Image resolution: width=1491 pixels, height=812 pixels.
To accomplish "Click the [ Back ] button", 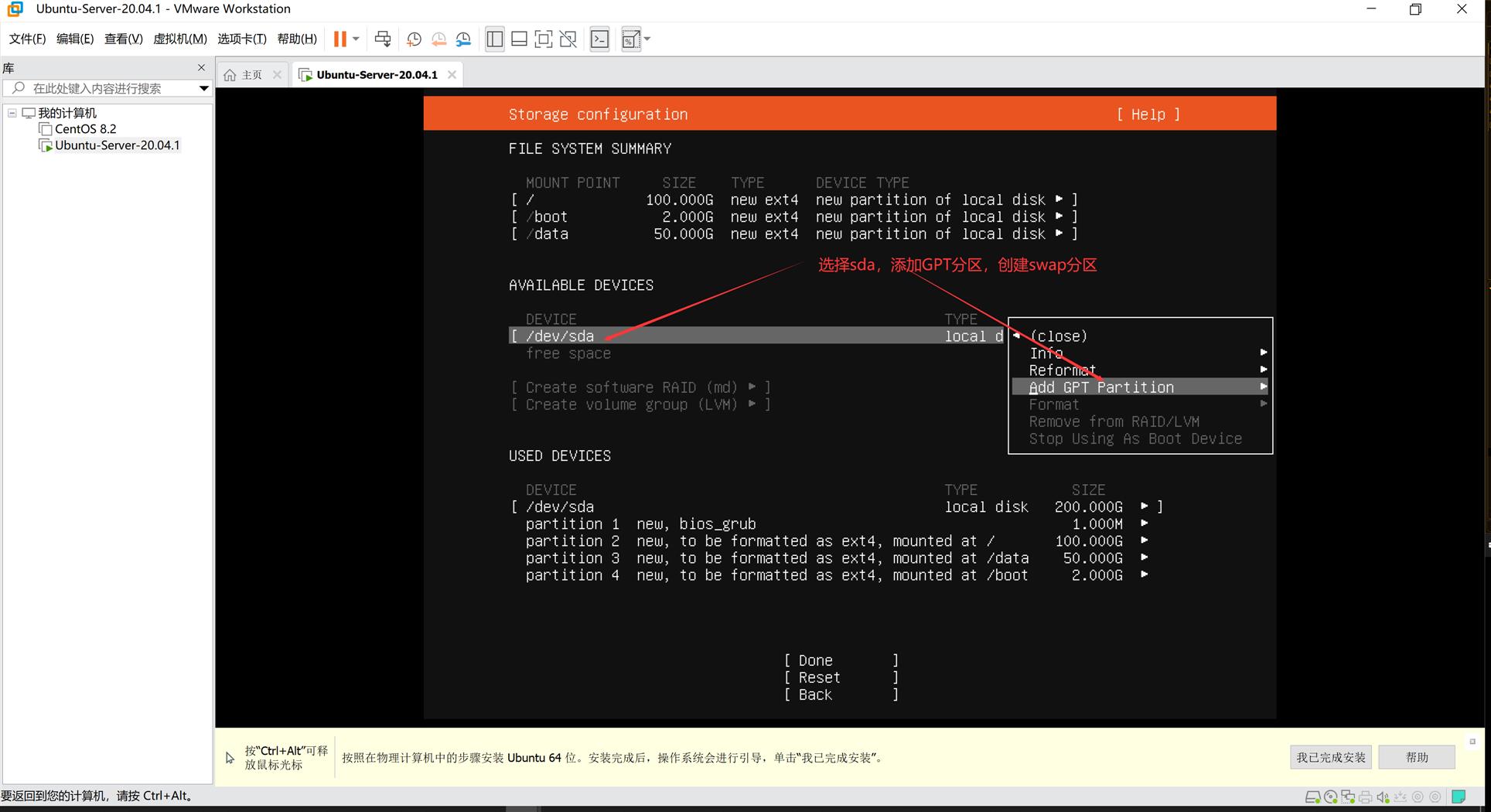I will pyautogui.click(x=841, y=694).
